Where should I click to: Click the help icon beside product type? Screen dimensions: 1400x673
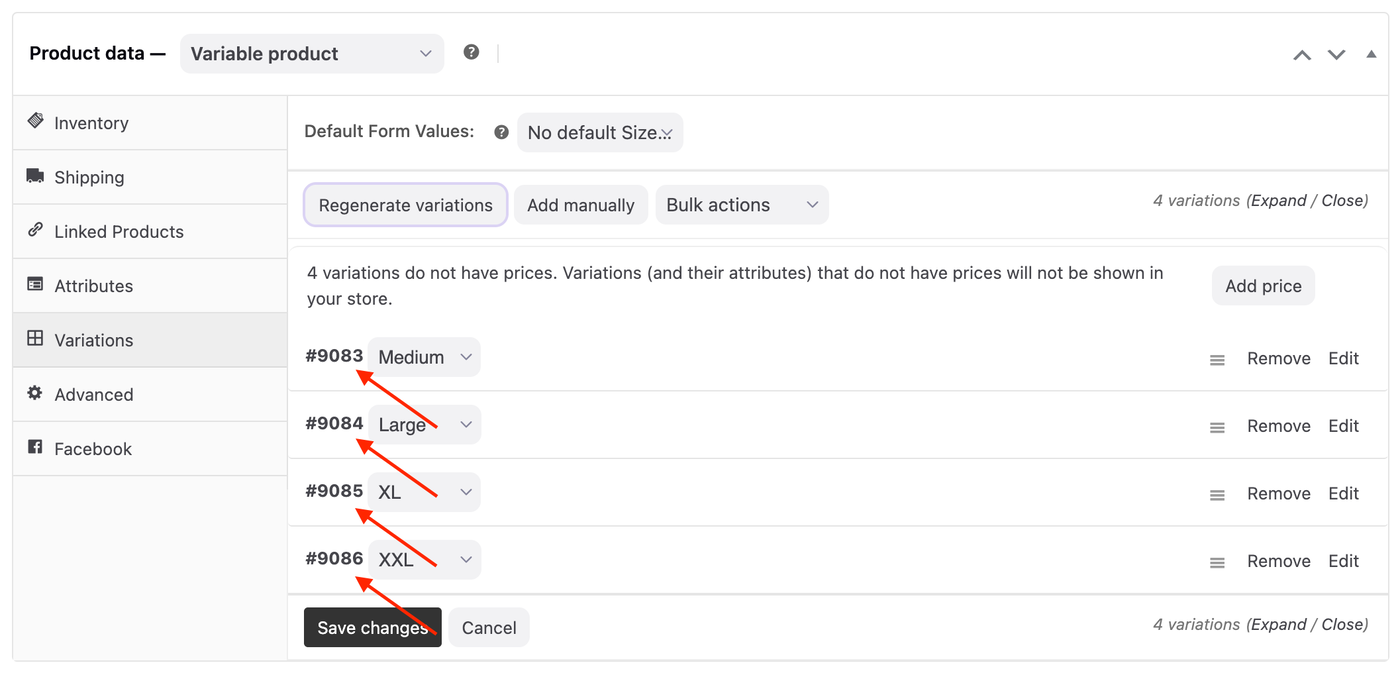coord(471,52)
